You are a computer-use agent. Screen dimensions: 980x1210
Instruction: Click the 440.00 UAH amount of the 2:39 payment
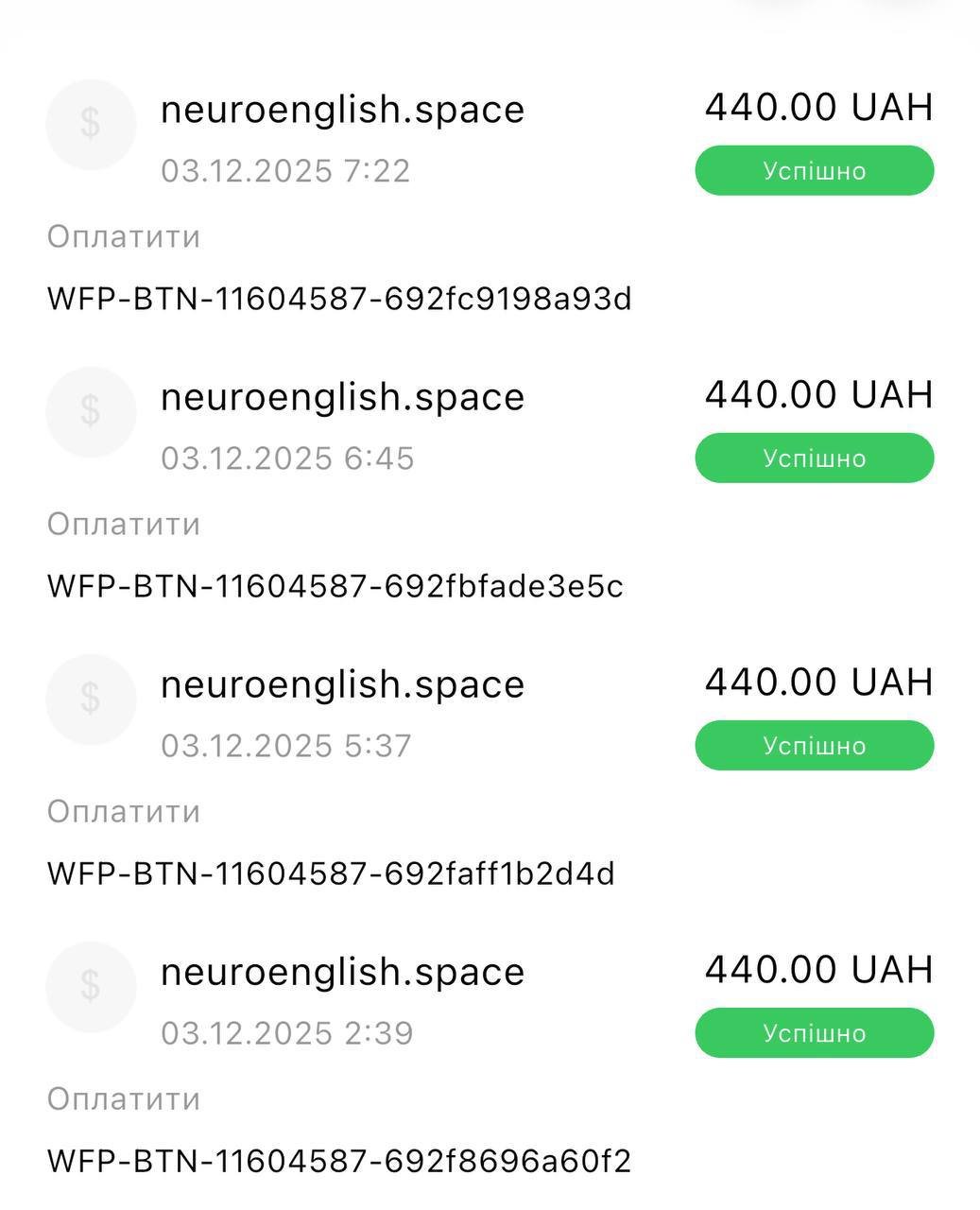pos(818,969)
